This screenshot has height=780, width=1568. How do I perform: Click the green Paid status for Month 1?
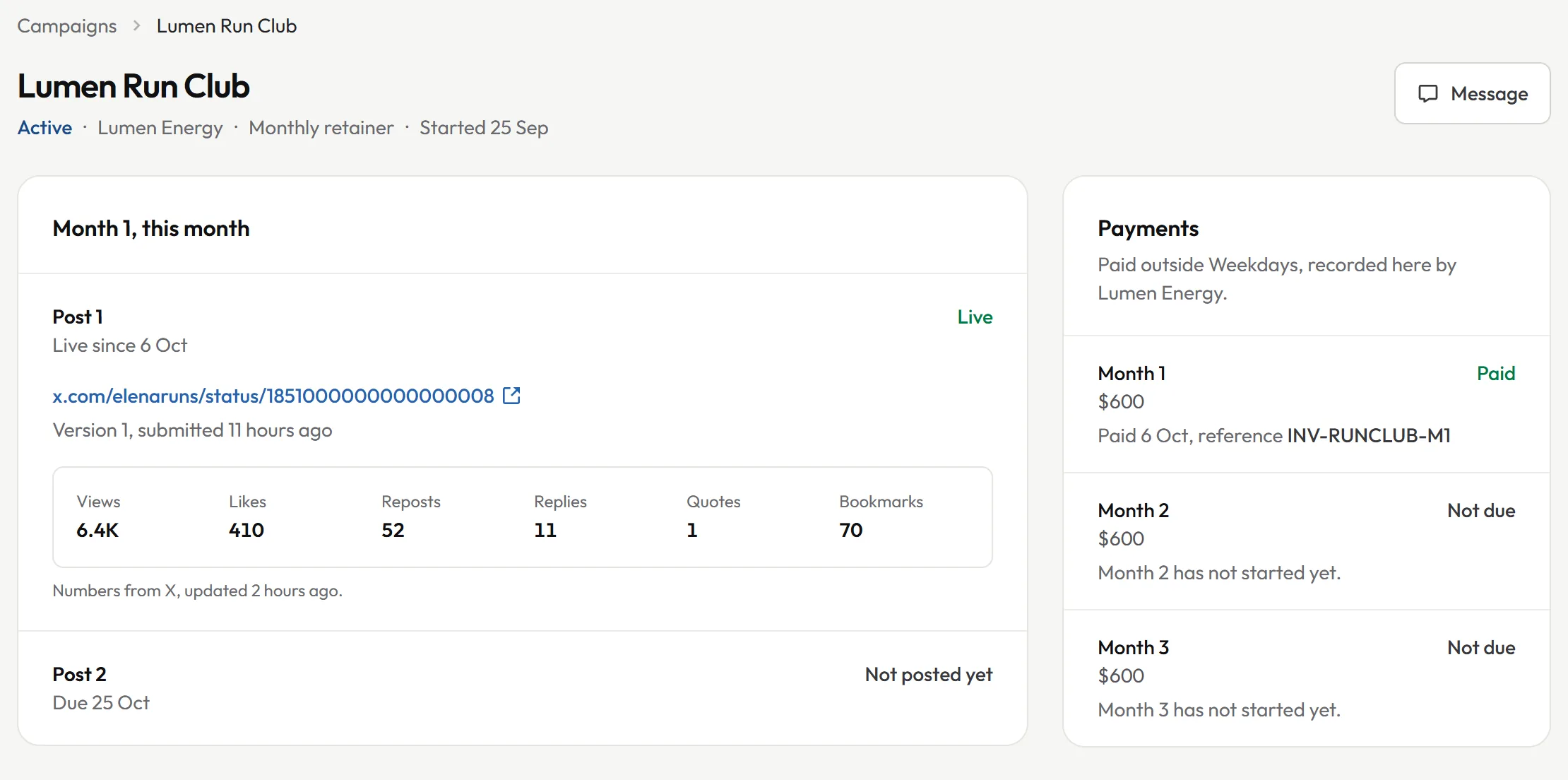[1496, 373]
